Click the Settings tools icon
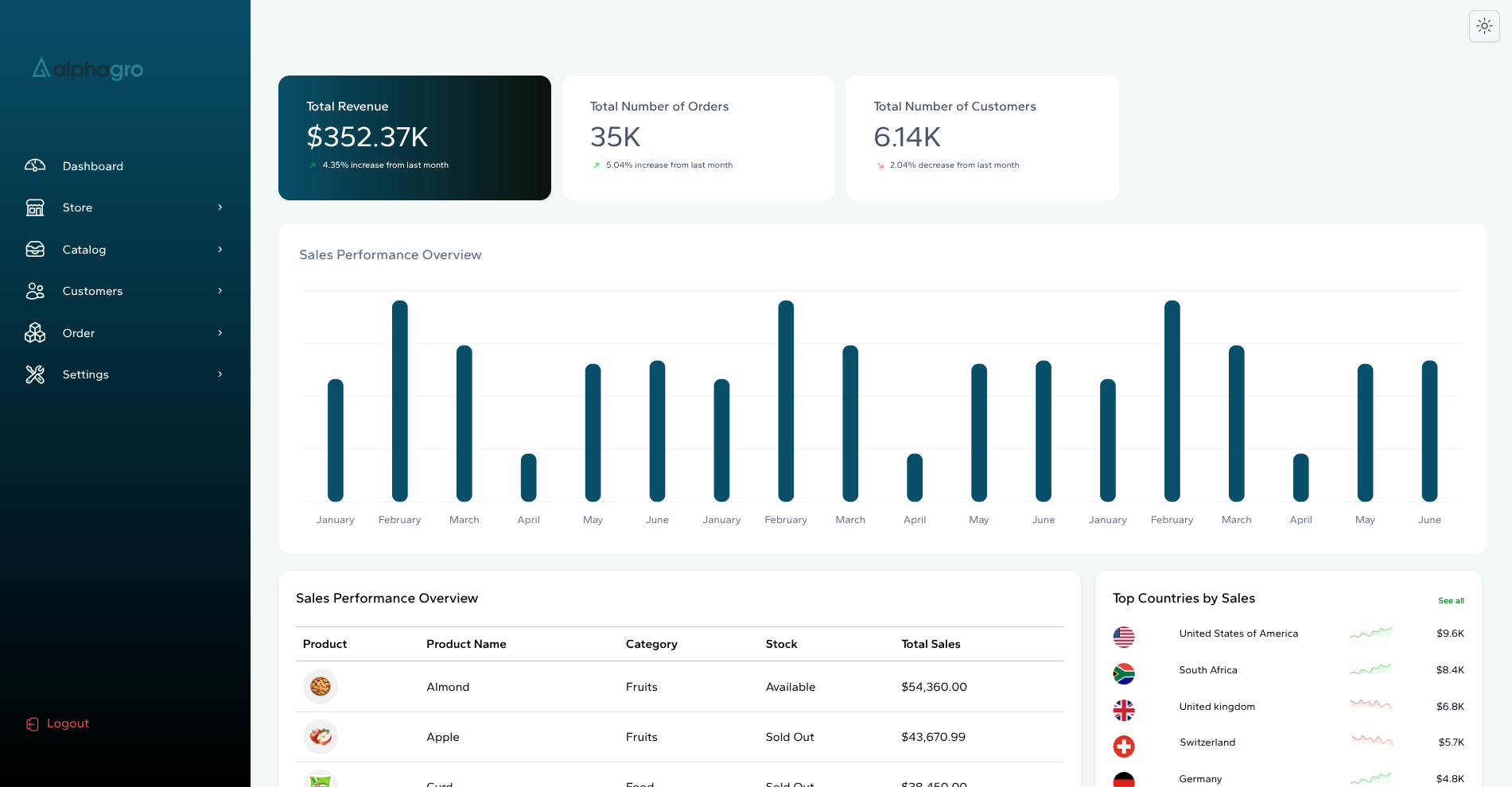 pyautogui.click(x=35, y=374)
